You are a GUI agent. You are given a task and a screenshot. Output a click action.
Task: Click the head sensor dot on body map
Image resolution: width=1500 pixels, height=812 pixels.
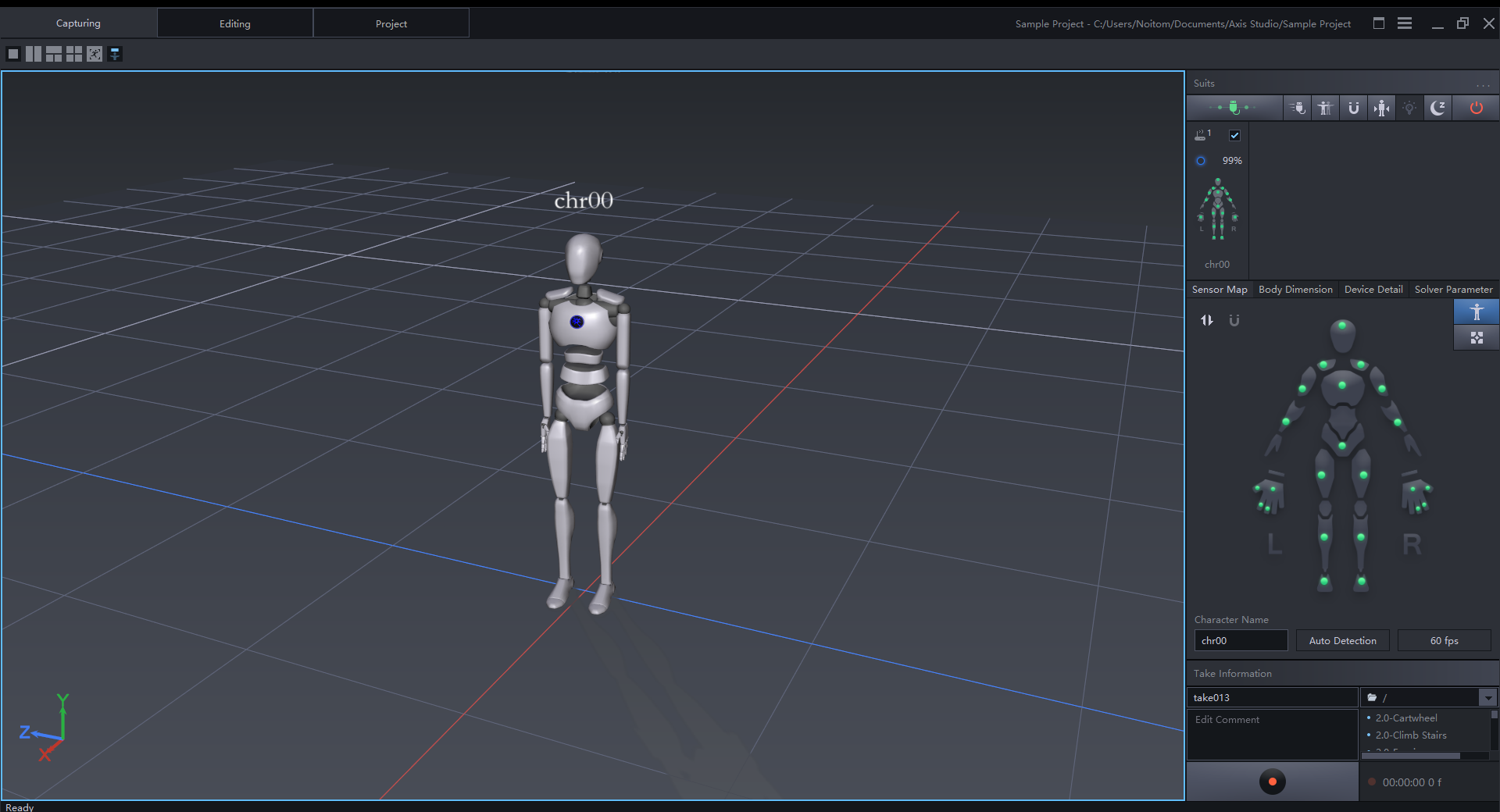click(x=1342, y=326)
